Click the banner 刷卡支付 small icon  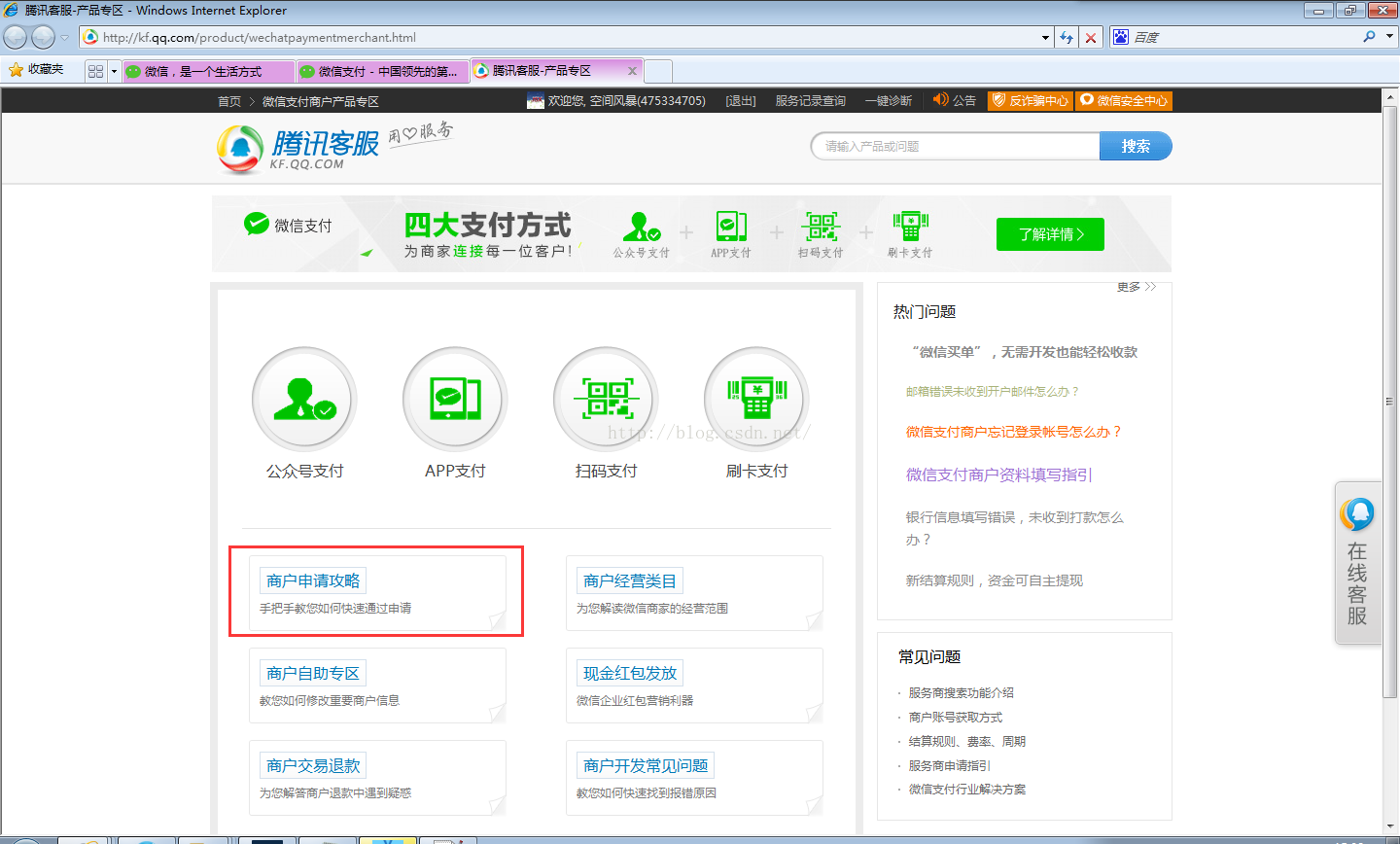(x=911, y=227)
